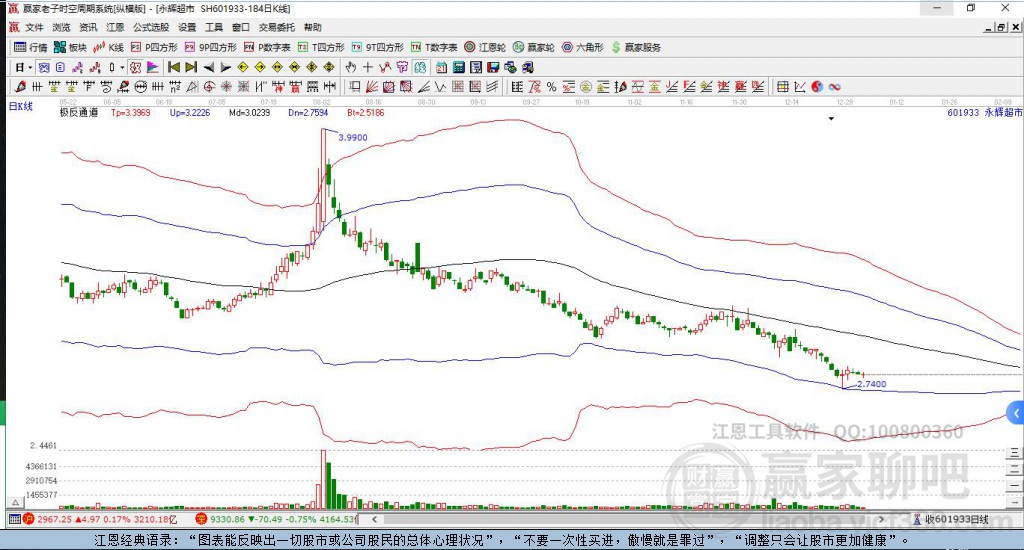Click the black left arrow icon
1024x550 pixels.
point(209,67)
